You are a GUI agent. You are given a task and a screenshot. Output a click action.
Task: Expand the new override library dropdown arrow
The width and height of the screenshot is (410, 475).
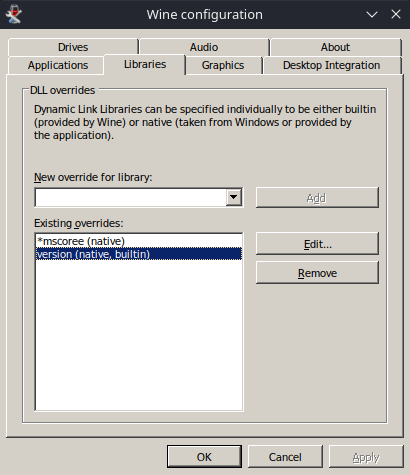tap(234, 197)
